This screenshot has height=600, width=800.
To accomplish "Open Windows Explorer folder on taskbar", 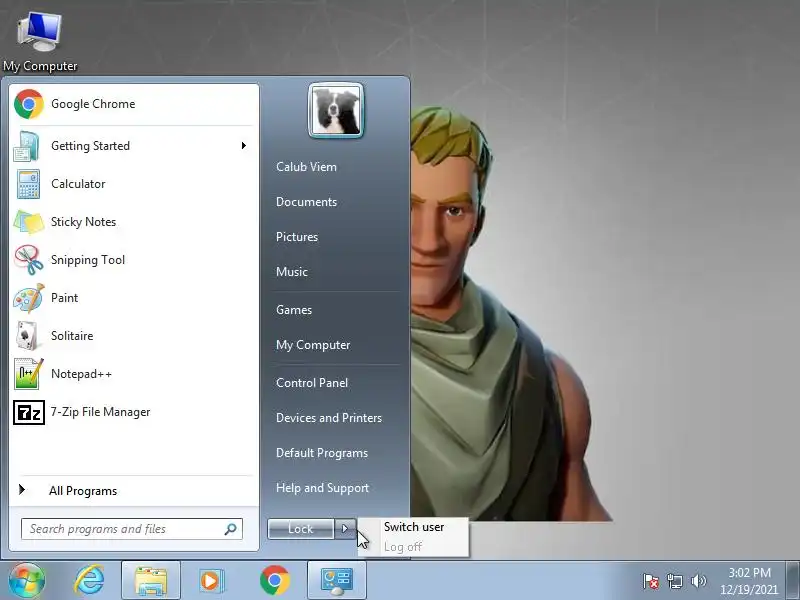I will pyautogui.click(x=151, y=581).
